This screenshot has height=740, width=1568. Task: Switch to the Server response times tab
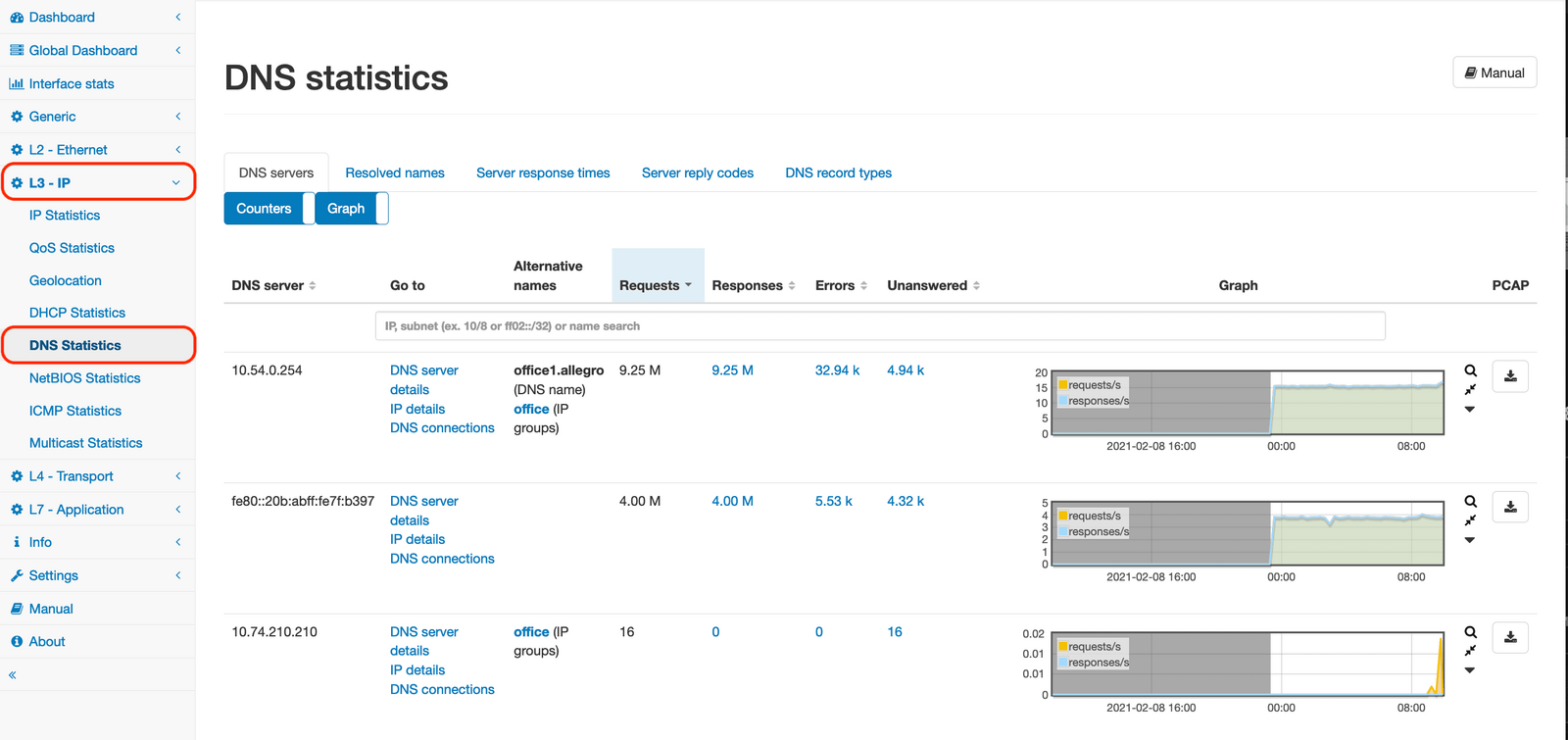click(543, 173)
